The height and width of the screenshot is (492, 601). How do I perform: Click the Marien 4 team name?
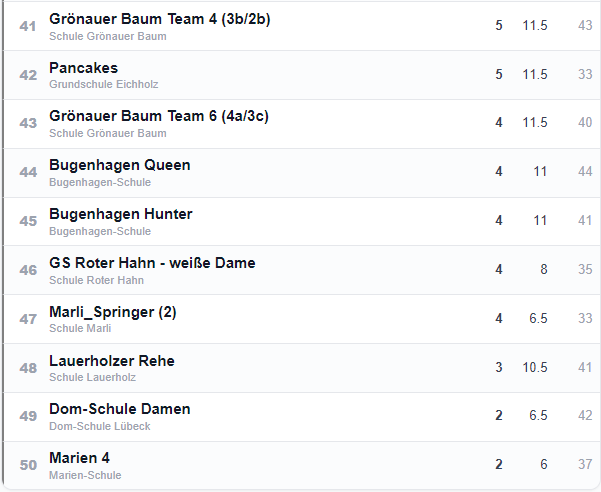pyautogui.click(x=79, y=458)
